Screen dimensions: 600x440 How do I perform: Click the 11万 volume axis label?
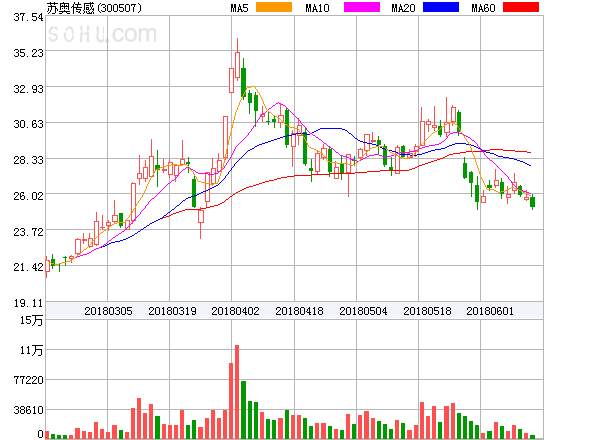[31, 350]
